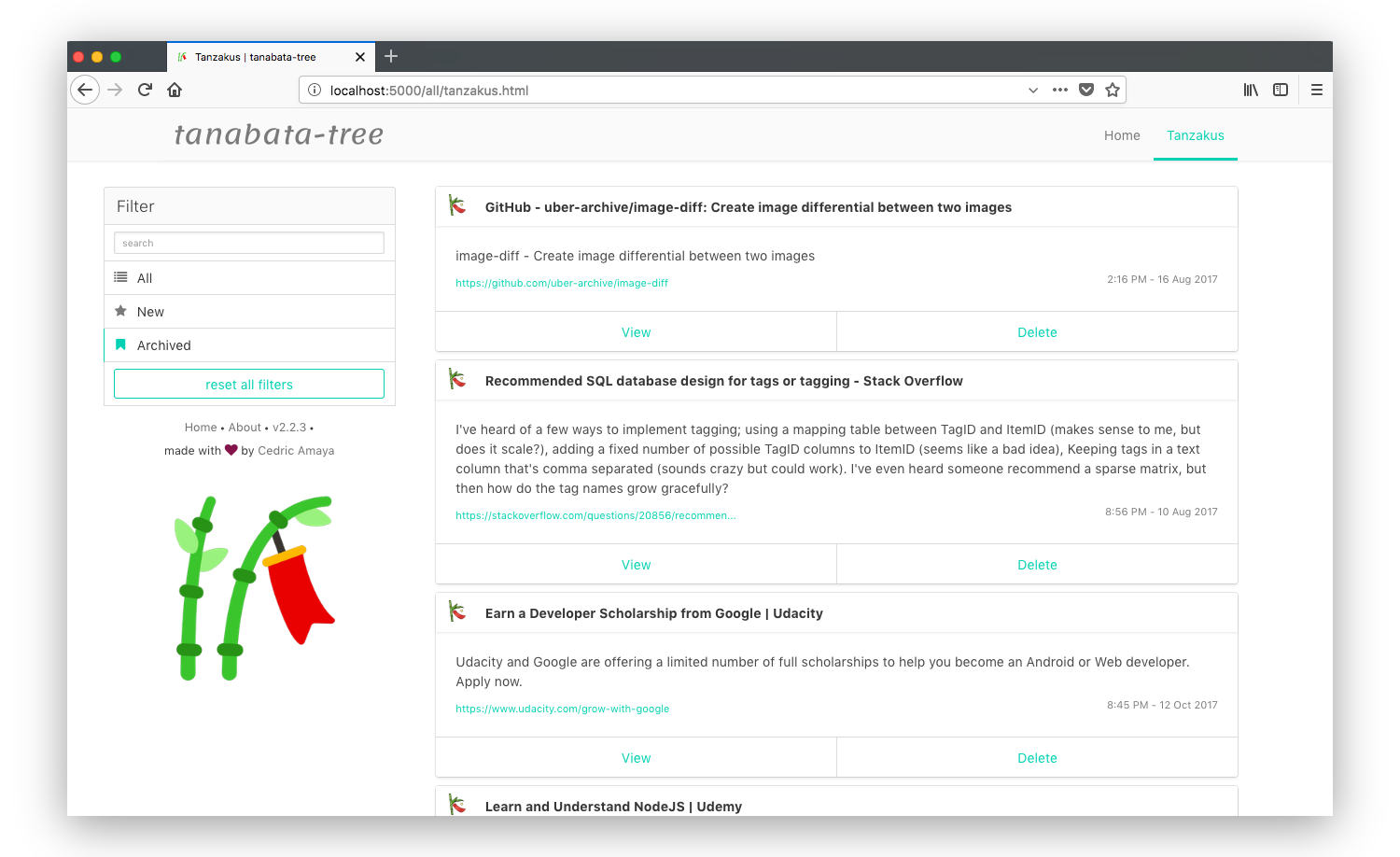Click reset all filters button

click(249, 384)
